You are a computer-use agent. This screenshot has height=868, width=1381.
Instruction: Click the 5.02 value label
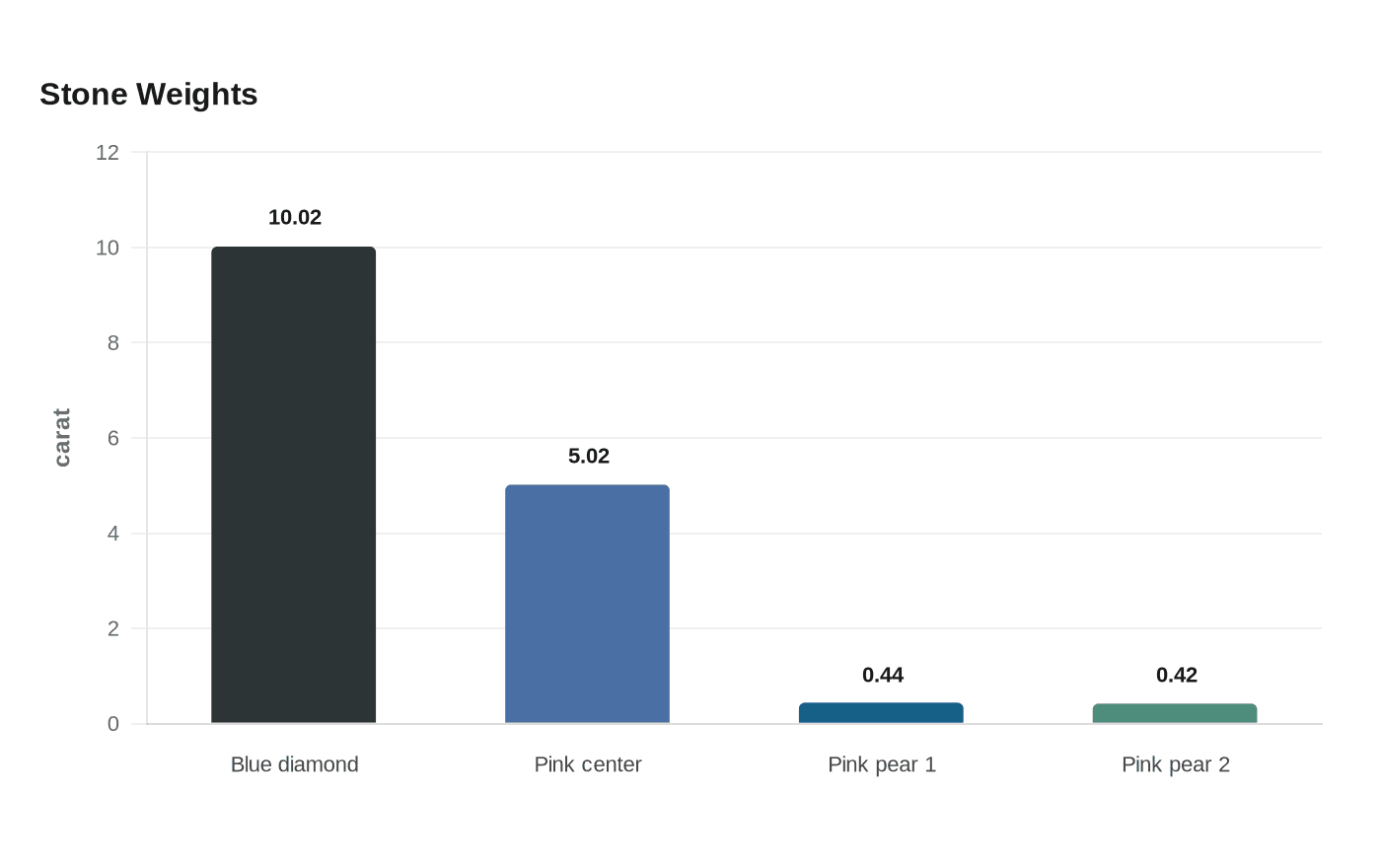pyautogui.click(x=589, y=456)
